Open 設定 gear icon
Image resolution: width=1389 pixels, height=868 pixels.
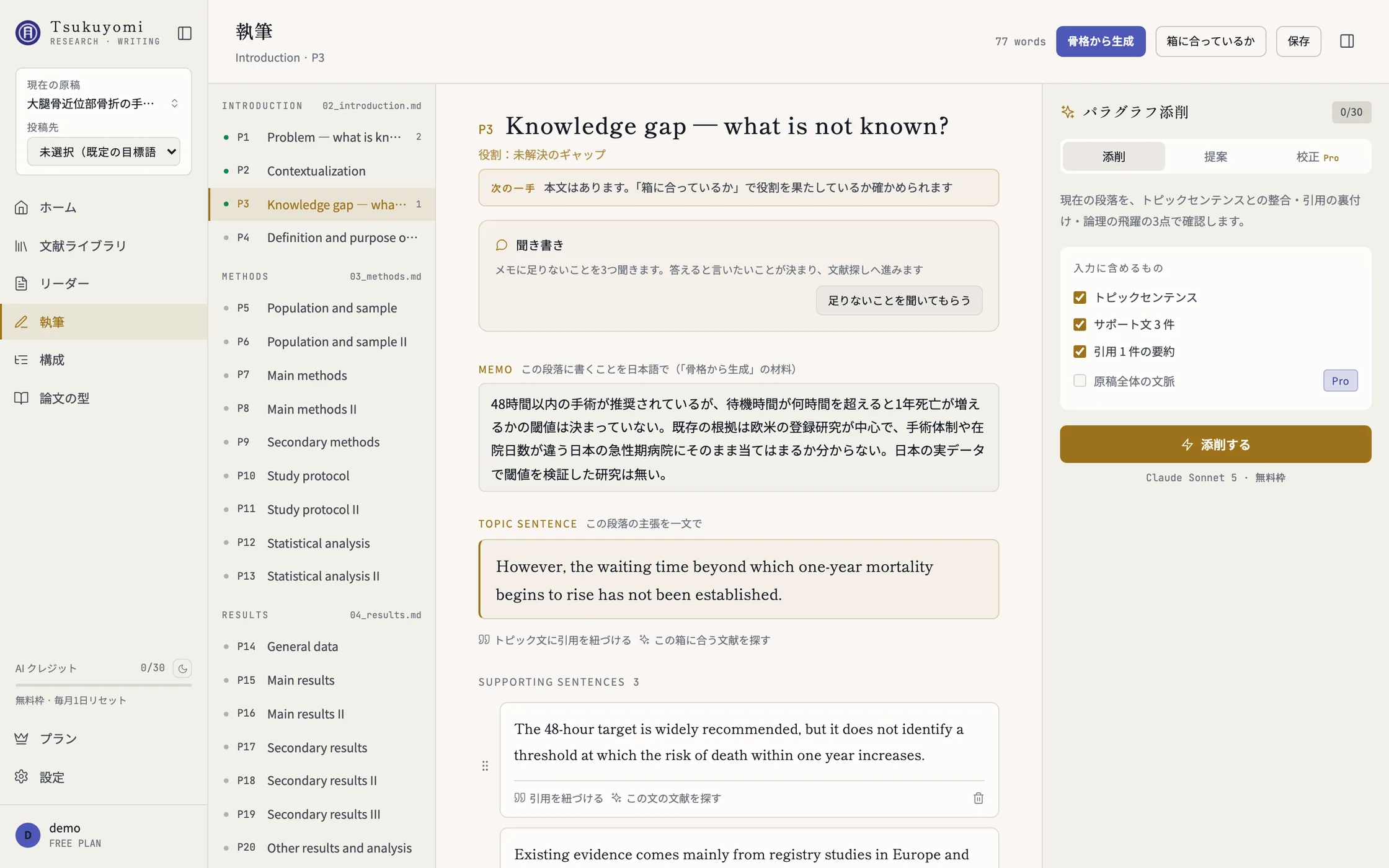pos(22,777)
